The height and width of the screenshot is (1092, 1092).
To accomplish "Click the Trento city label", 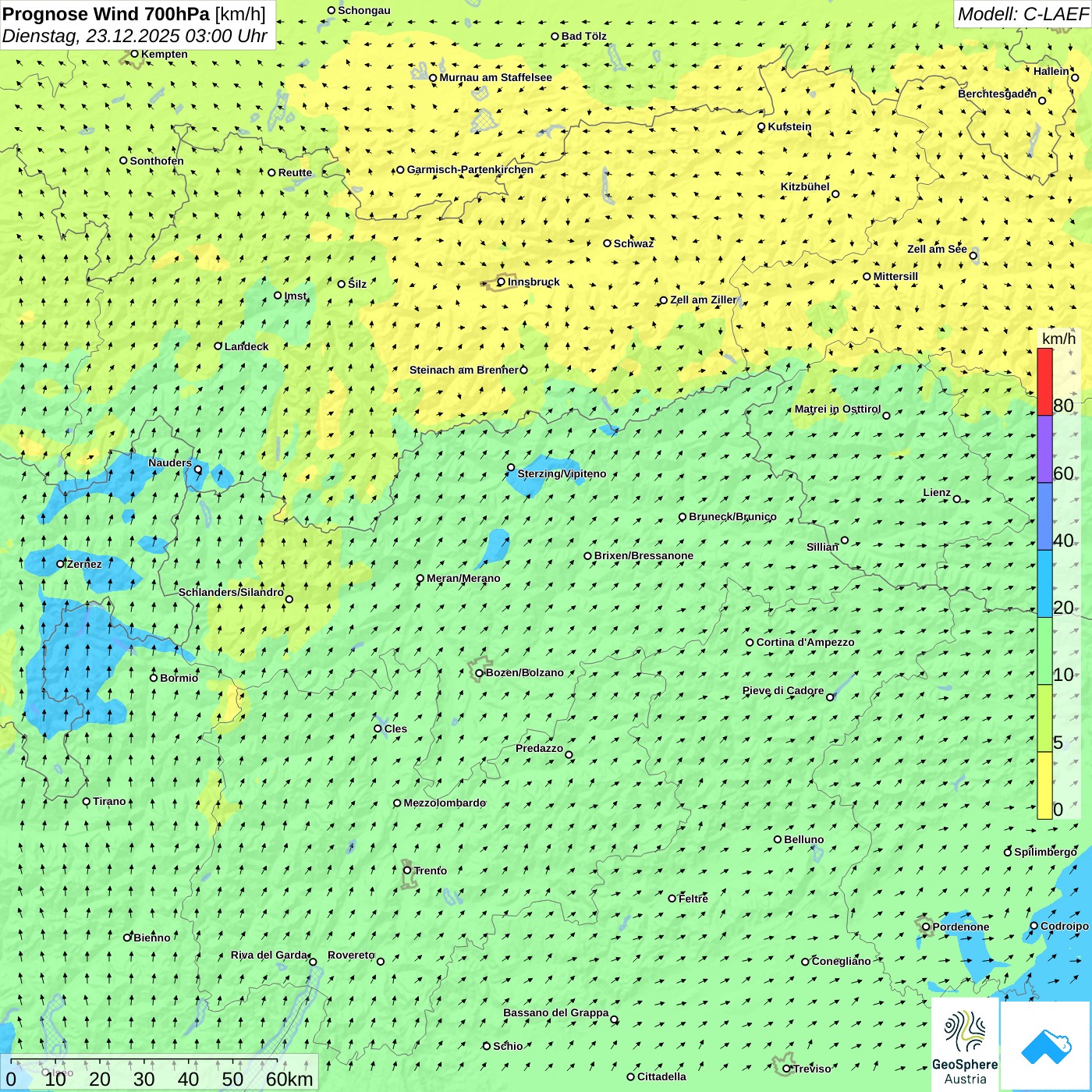I will coord(431,870).
